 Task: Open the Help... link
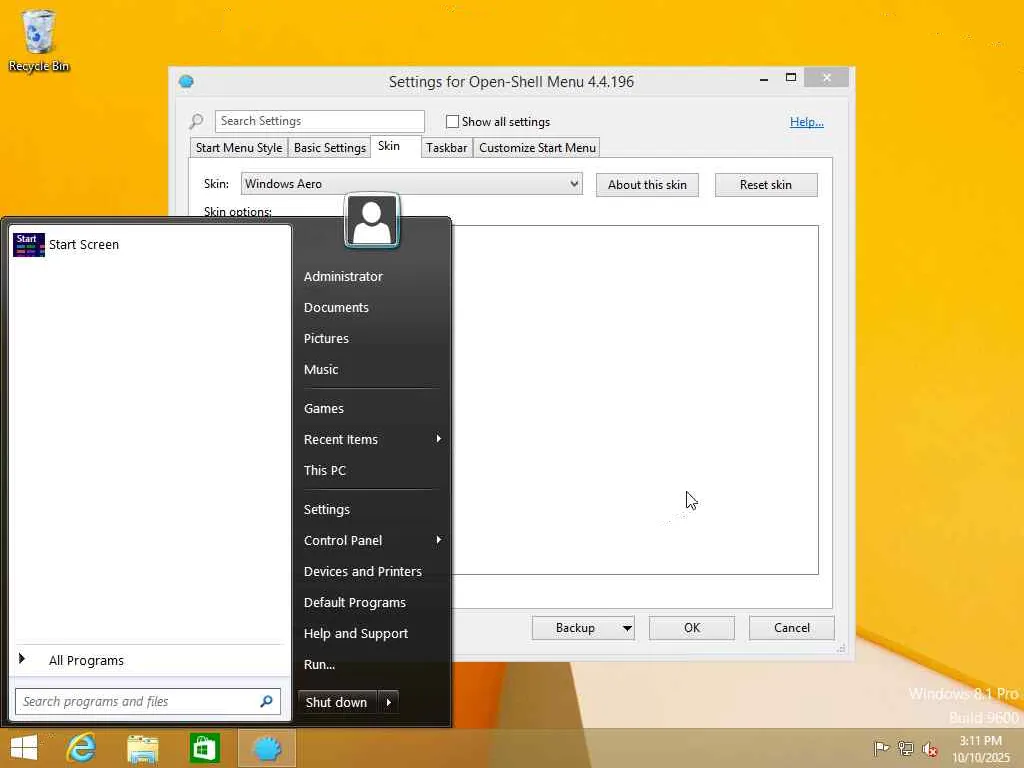point(807,122)
